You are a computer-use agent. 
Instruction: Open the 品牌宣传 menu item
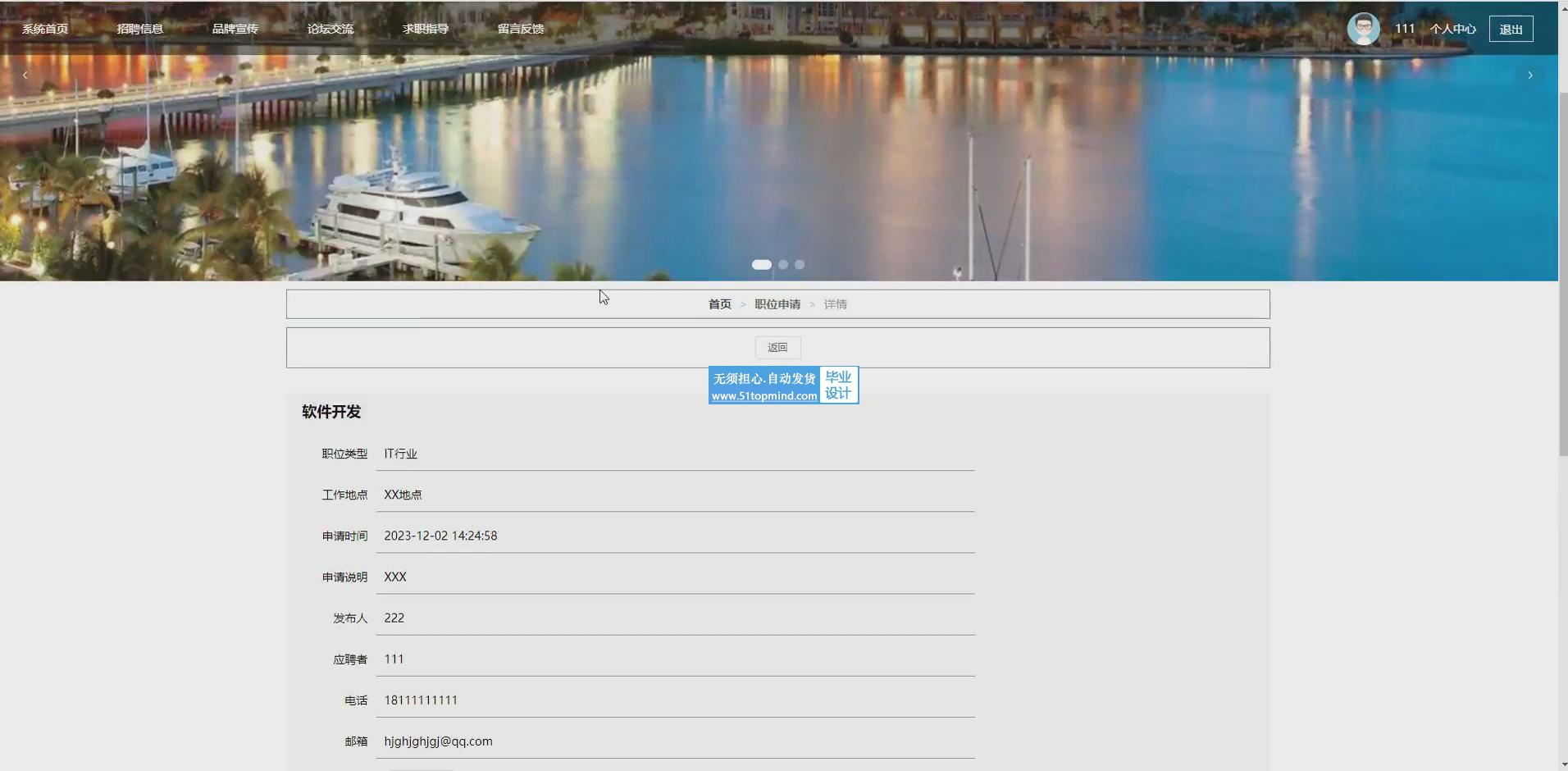235,29
